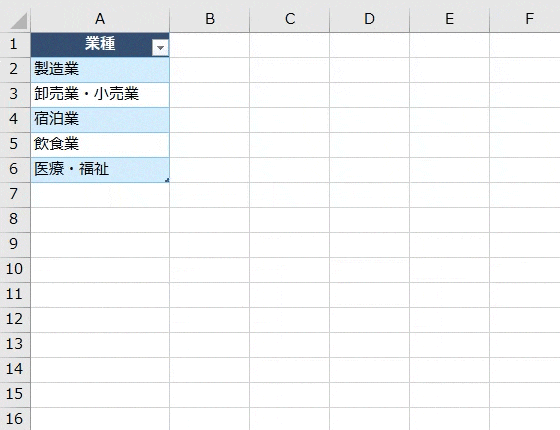This screenshot has height=430, width=560.
Task: Select the cell containing 卸売業・小売業
Action: click(x=100, y=95)
